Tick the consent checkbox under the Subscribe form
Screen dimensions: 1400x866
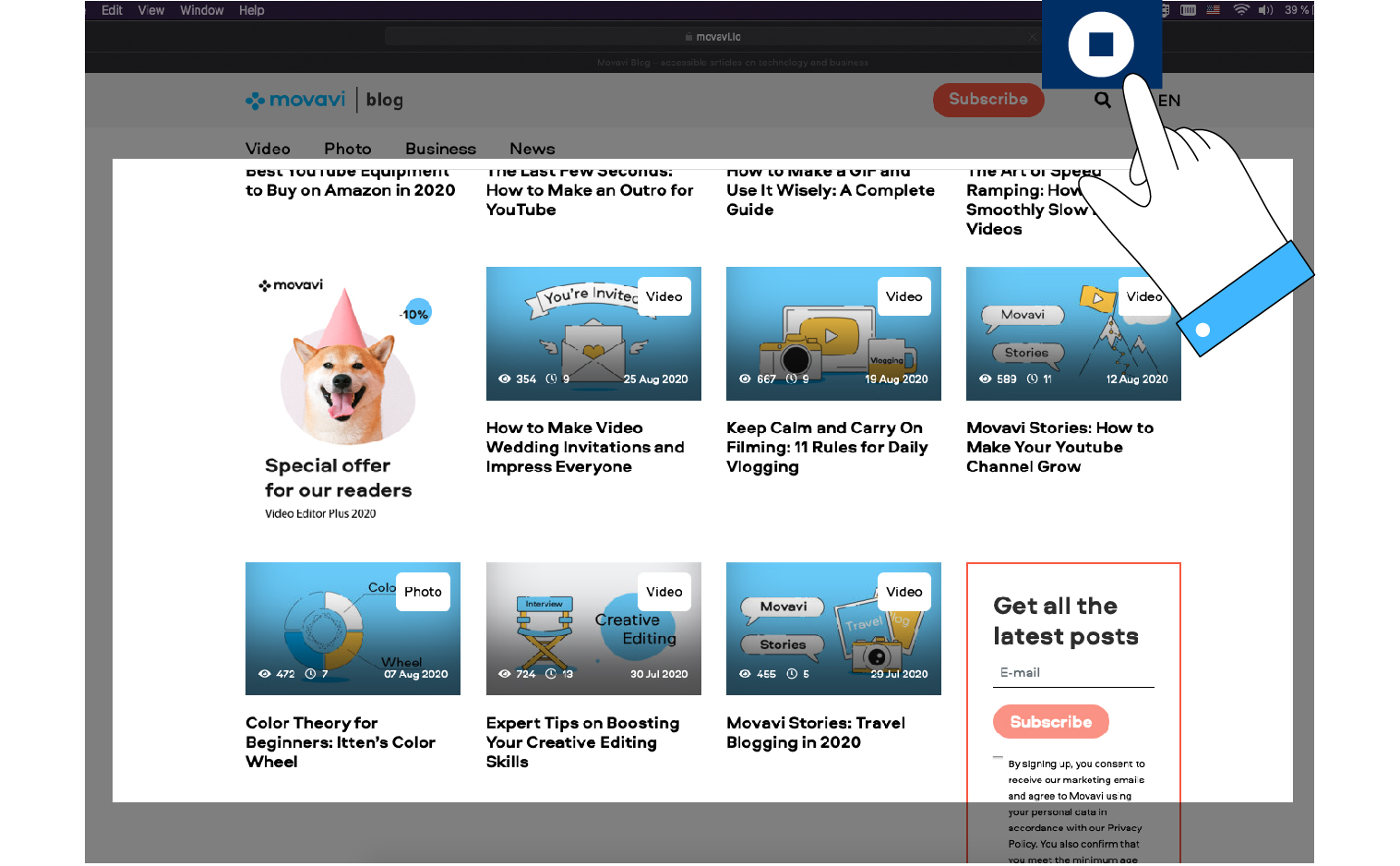(x=998, y=758)
